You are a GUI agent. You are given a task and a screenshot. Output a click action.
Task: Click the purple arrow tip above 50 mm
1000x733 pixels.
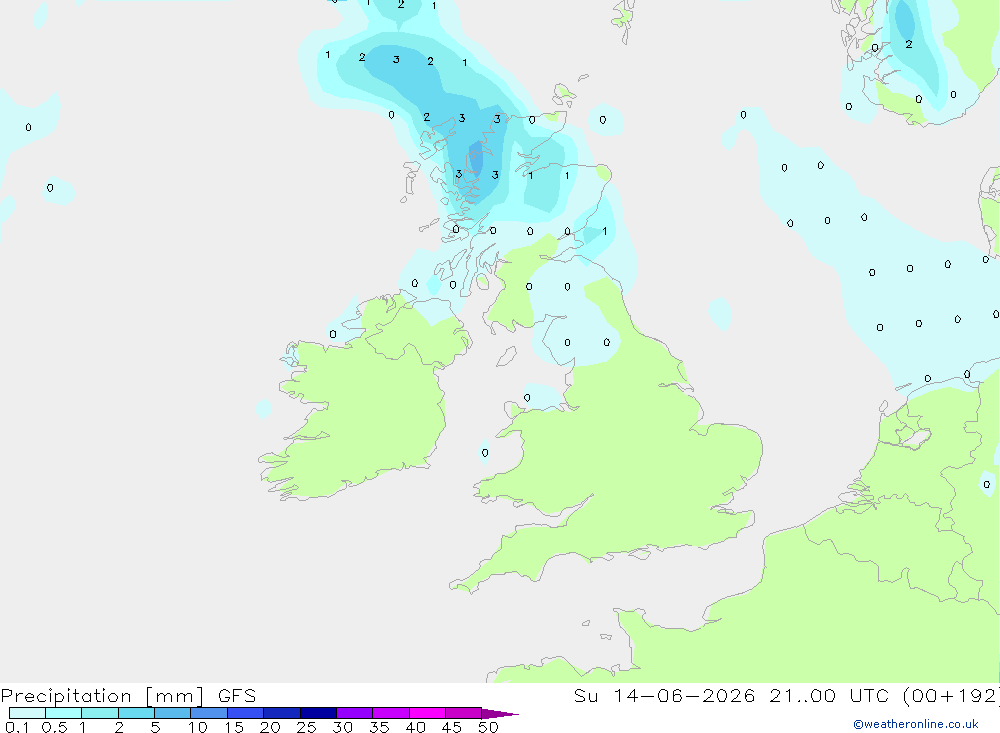[499, 713]
